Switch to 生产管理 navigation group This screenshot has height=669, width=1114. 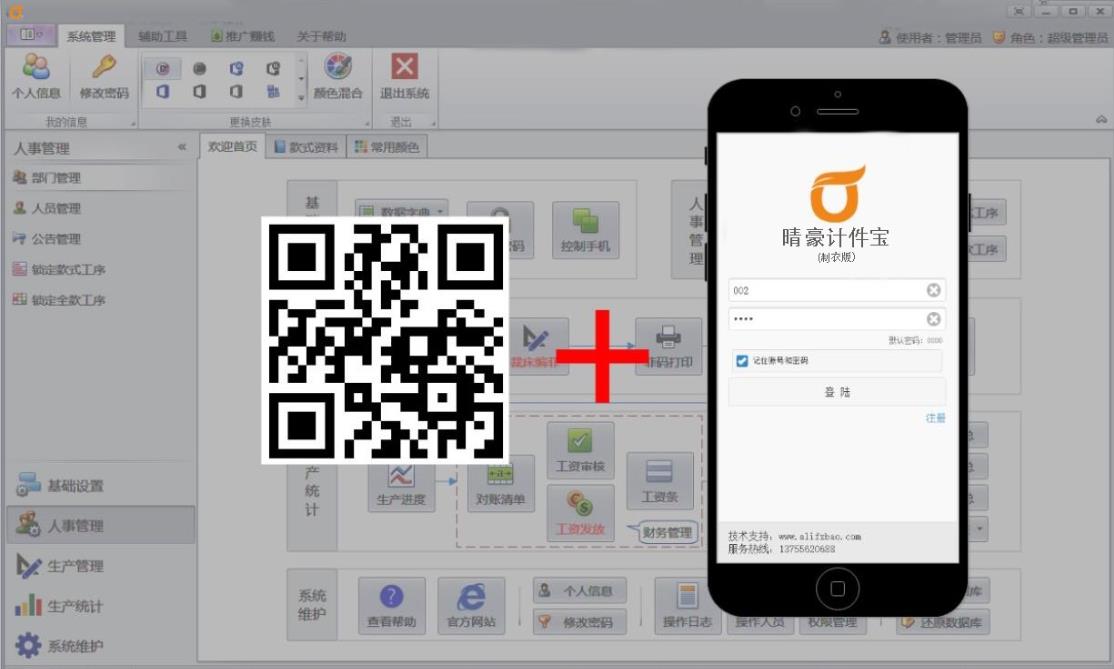point(101,566)
